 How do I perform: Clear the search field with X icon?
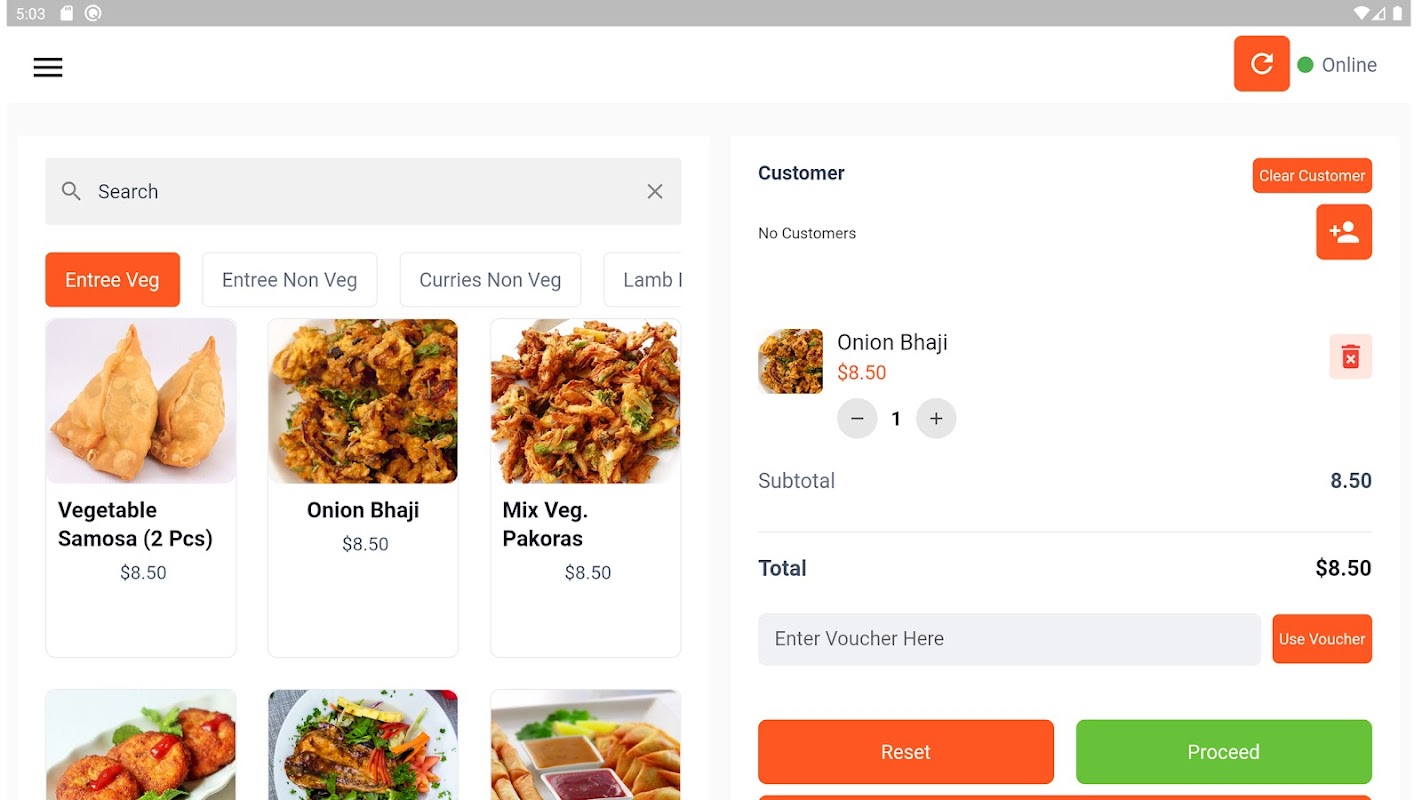click(655, 191)
